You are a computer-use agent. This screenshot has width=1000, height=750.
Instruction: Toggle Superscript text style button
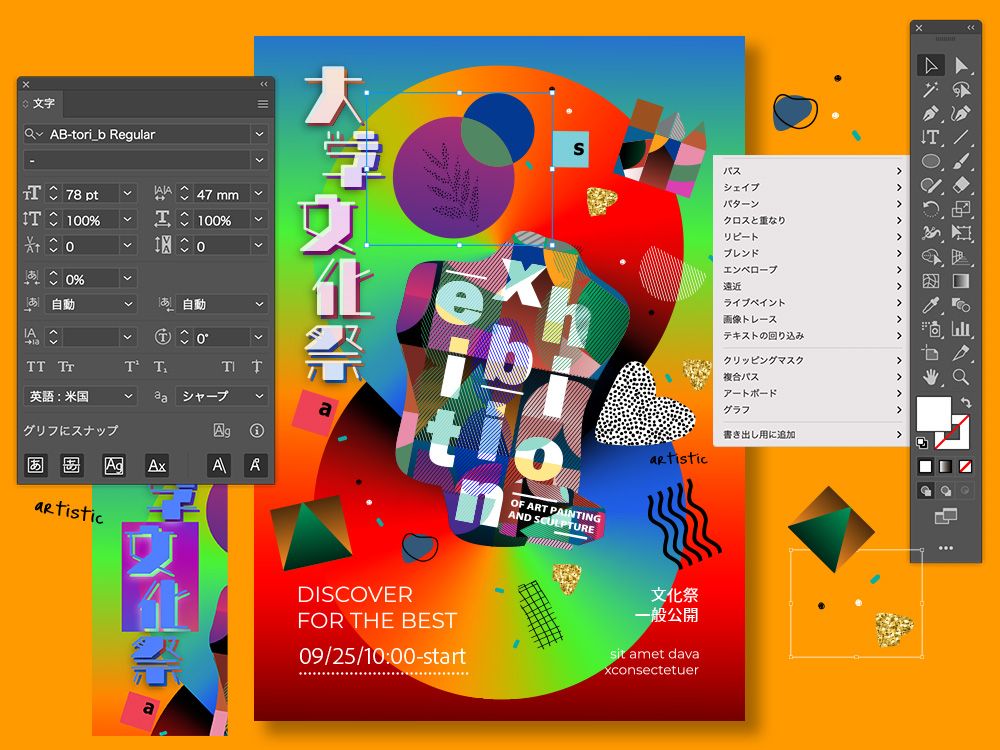tap(131, 367)
